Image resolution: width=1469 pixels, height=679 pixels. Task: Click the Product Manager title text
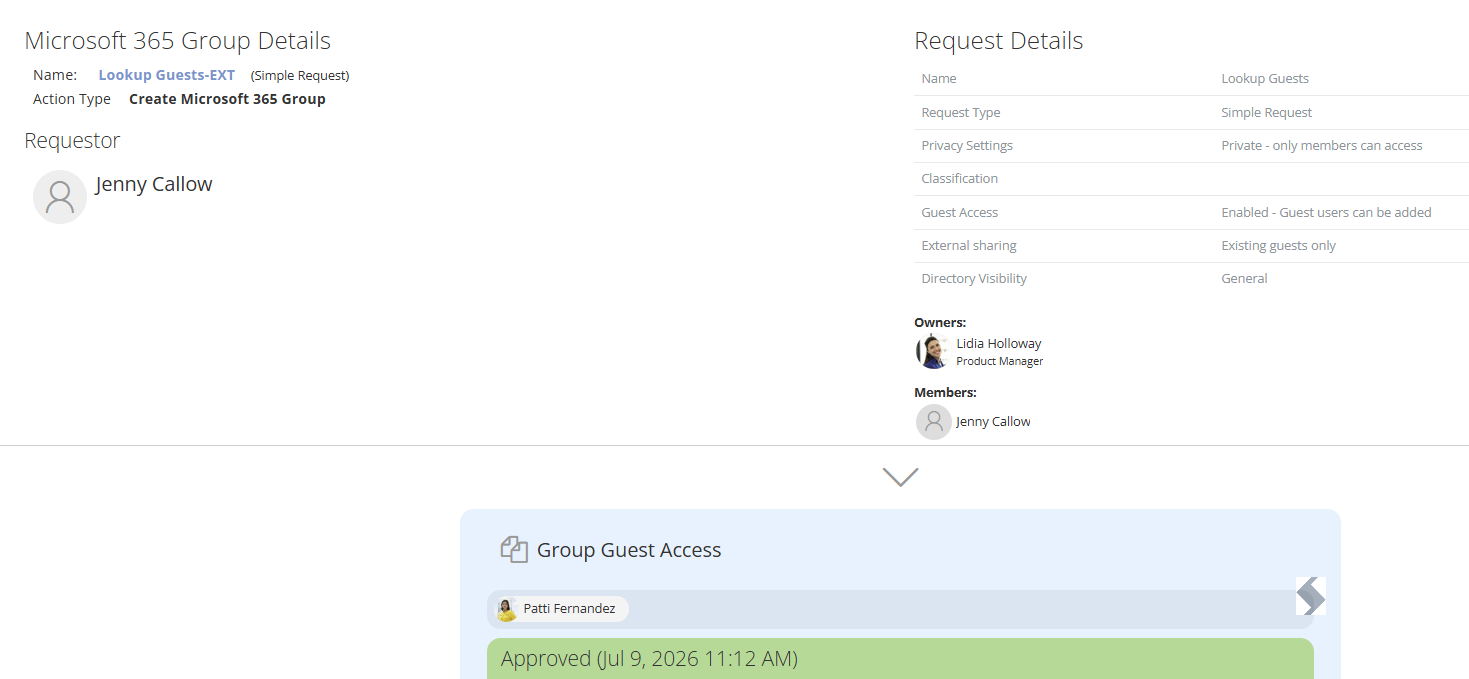pyautogui.click(x=999, y=361)
